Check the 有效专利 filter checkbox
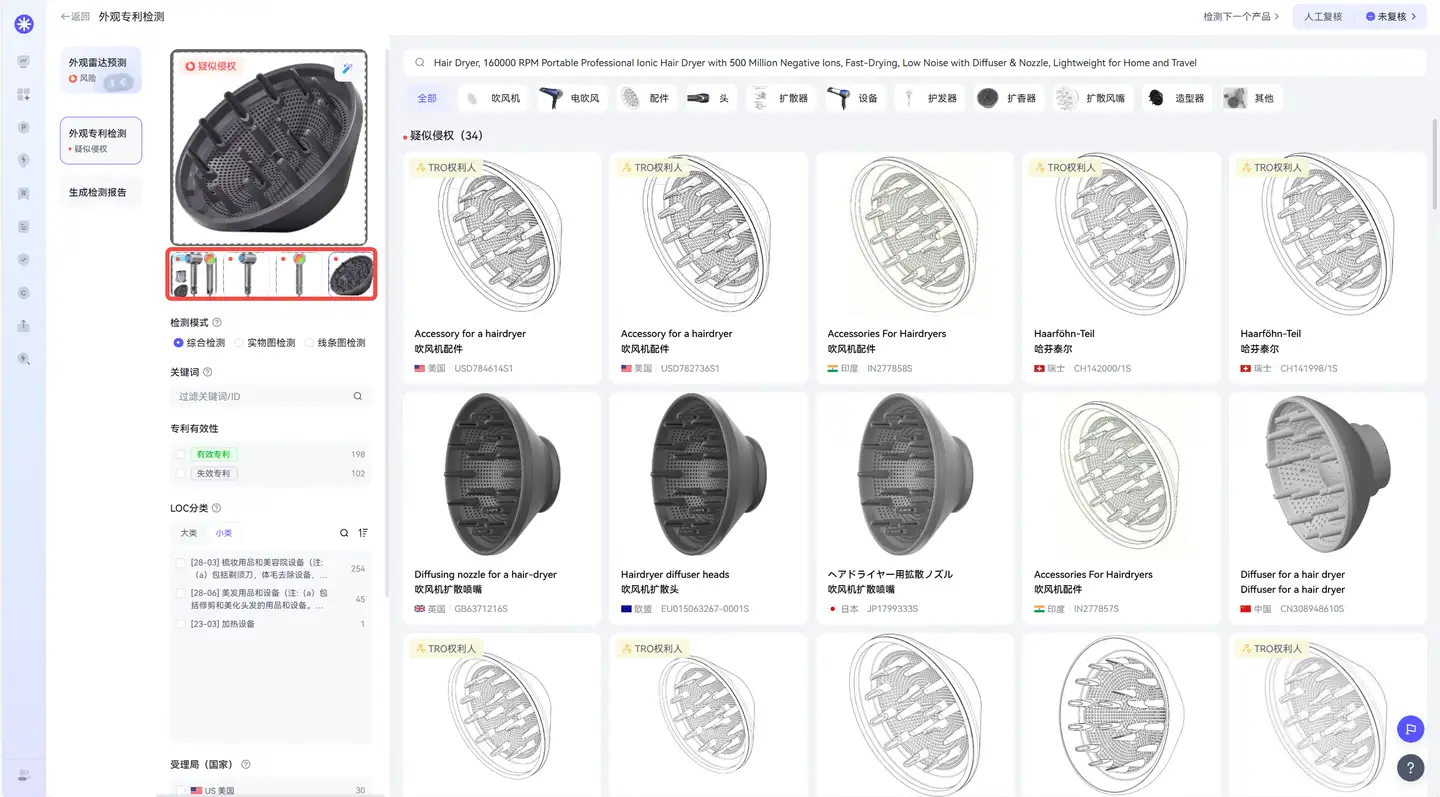This screenshot has height=797, width=1440. coord(181,454)
